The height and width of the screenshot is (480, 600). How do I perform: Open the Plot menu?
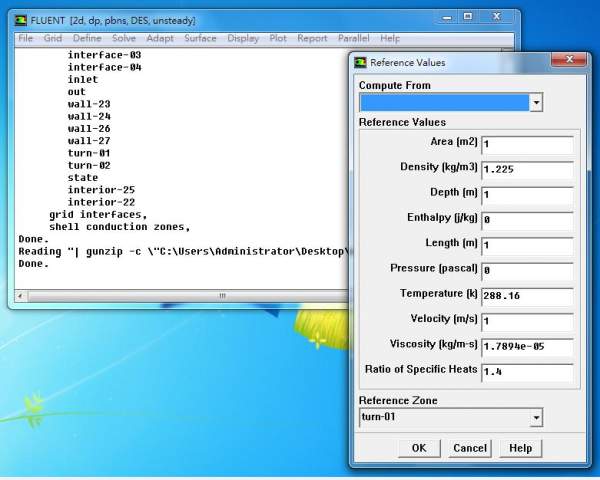tap(278, 38)
